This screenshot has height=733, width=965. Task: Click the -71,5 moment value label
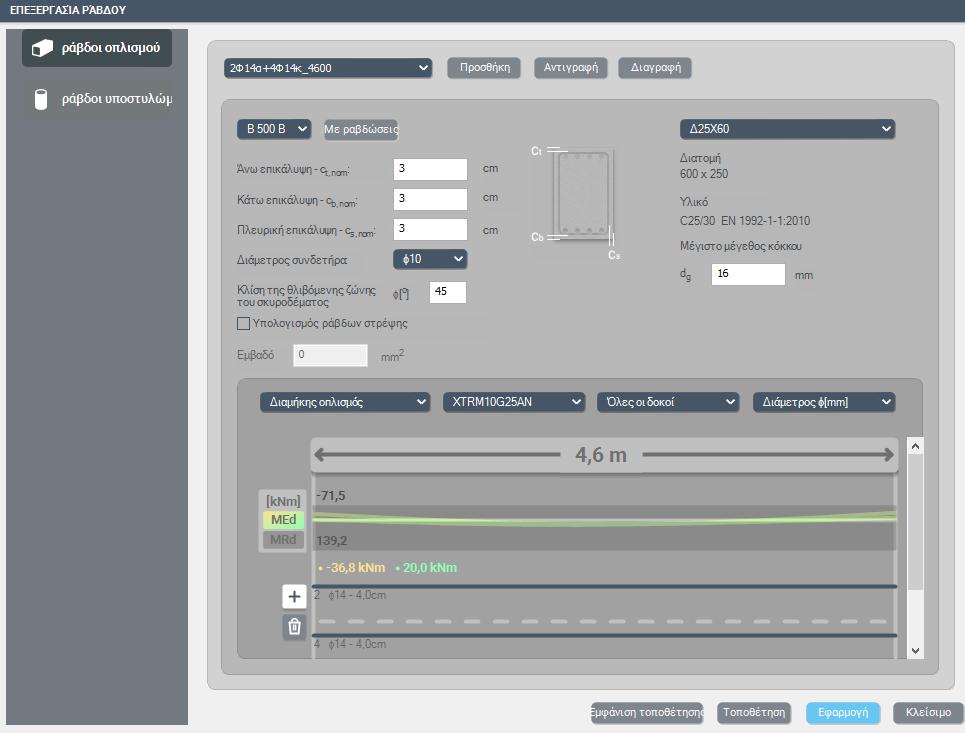pos(330,495)
